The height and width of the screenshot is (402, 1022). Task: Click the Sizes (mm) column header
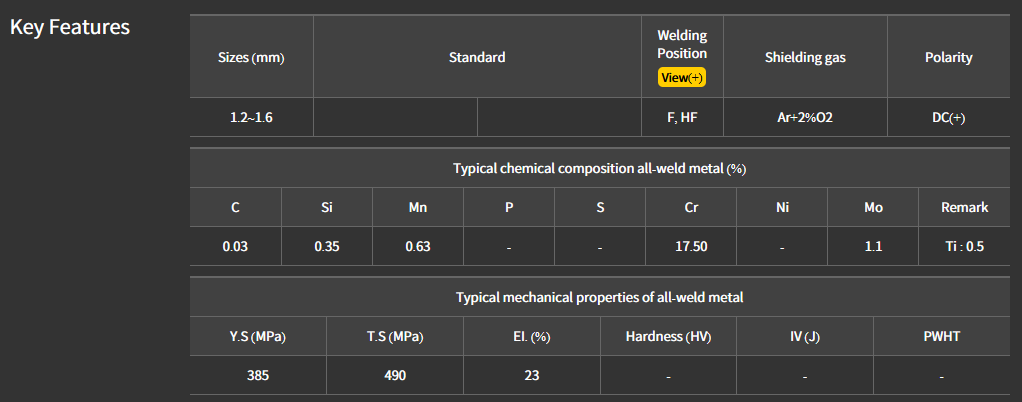pos(251,57)
